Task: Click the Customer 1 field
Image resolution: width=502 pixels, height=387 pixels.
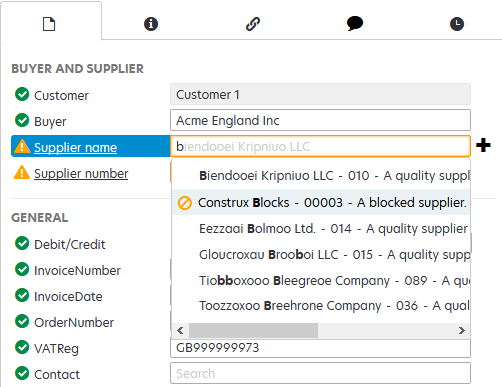Action: click(320, 94)
